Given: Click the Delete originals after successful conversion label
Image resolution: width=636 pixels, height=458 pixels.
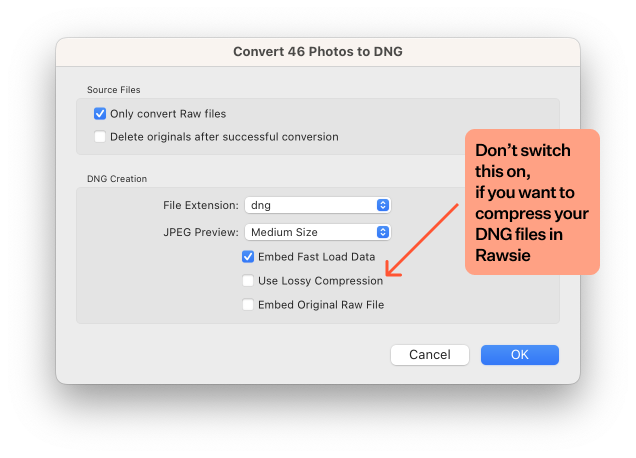Looking at the screenshot, I should point(224,137).
